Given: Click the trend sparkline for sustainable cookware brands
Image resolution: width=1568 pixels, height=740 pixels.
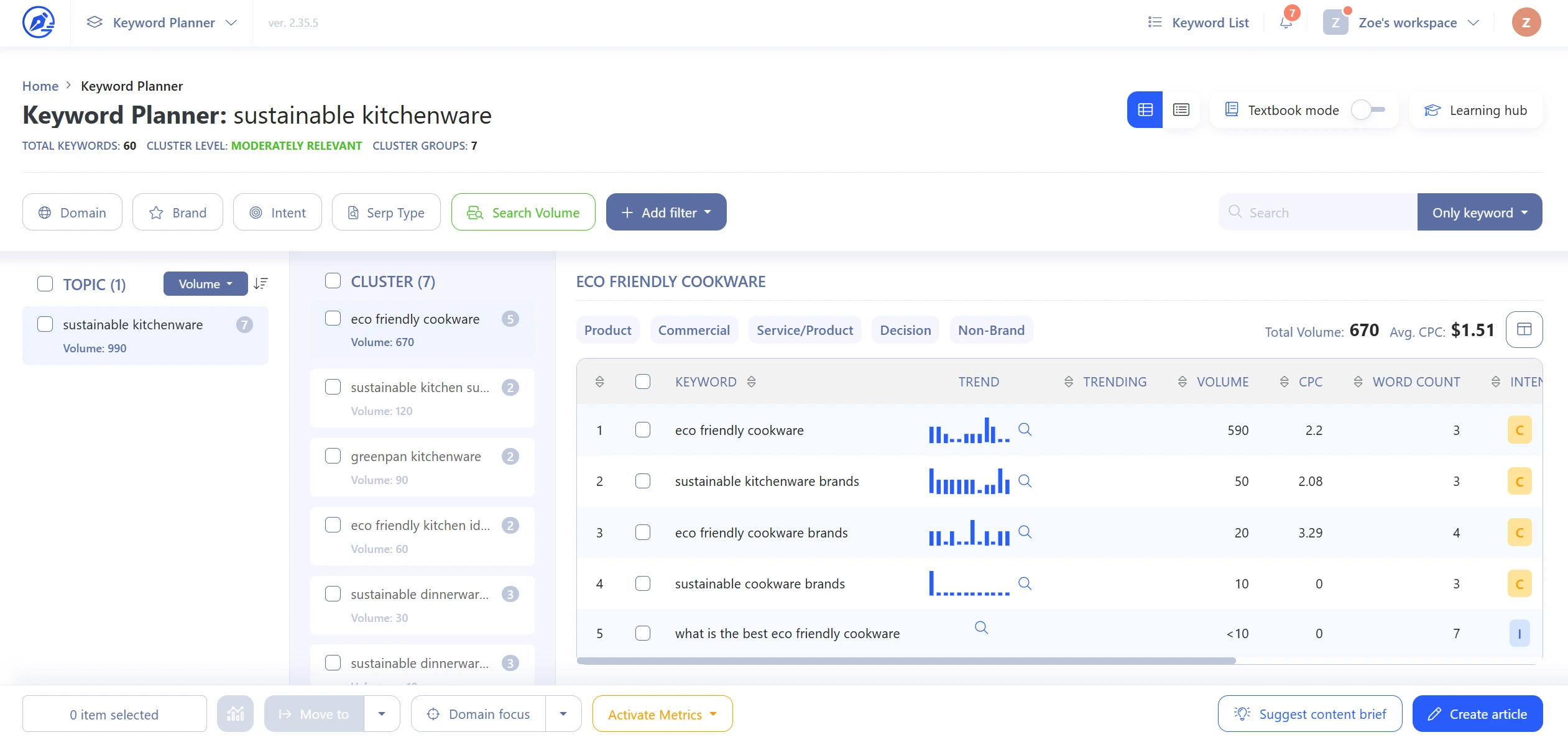Looking at the screenshot, I should click(x=969, y=583).
